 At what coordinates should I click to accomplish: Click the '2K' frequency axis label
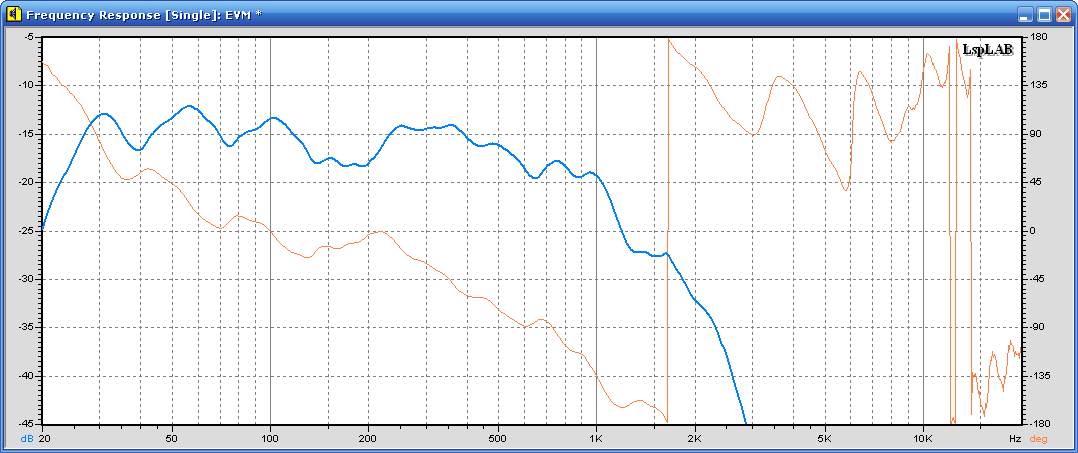[x=694, y=438]
